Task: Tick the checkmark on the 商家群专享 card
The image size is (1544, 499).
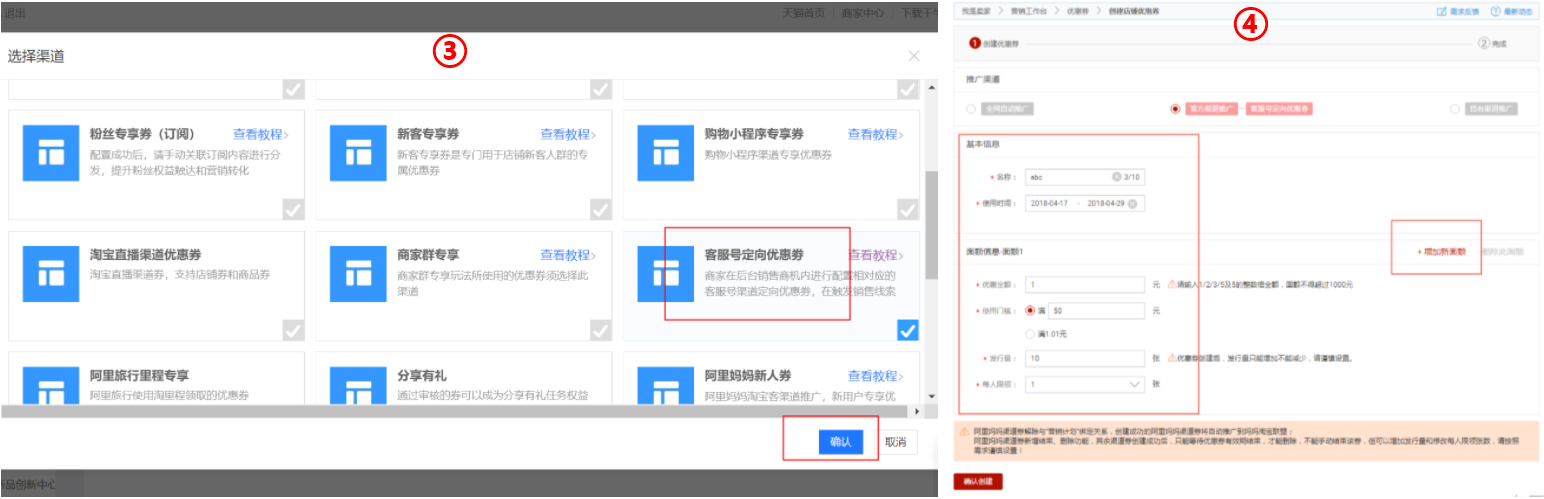Action: click(600, 330)
